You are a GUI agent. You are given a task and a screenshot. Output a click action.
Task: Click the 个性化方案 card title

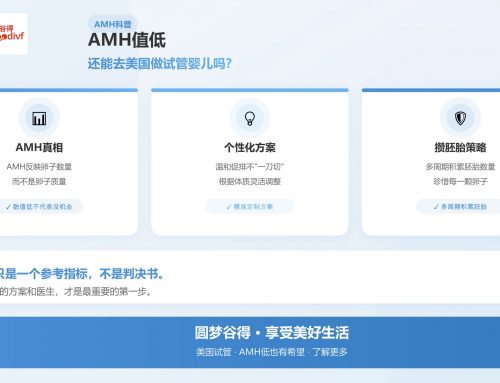pos(250,147)
